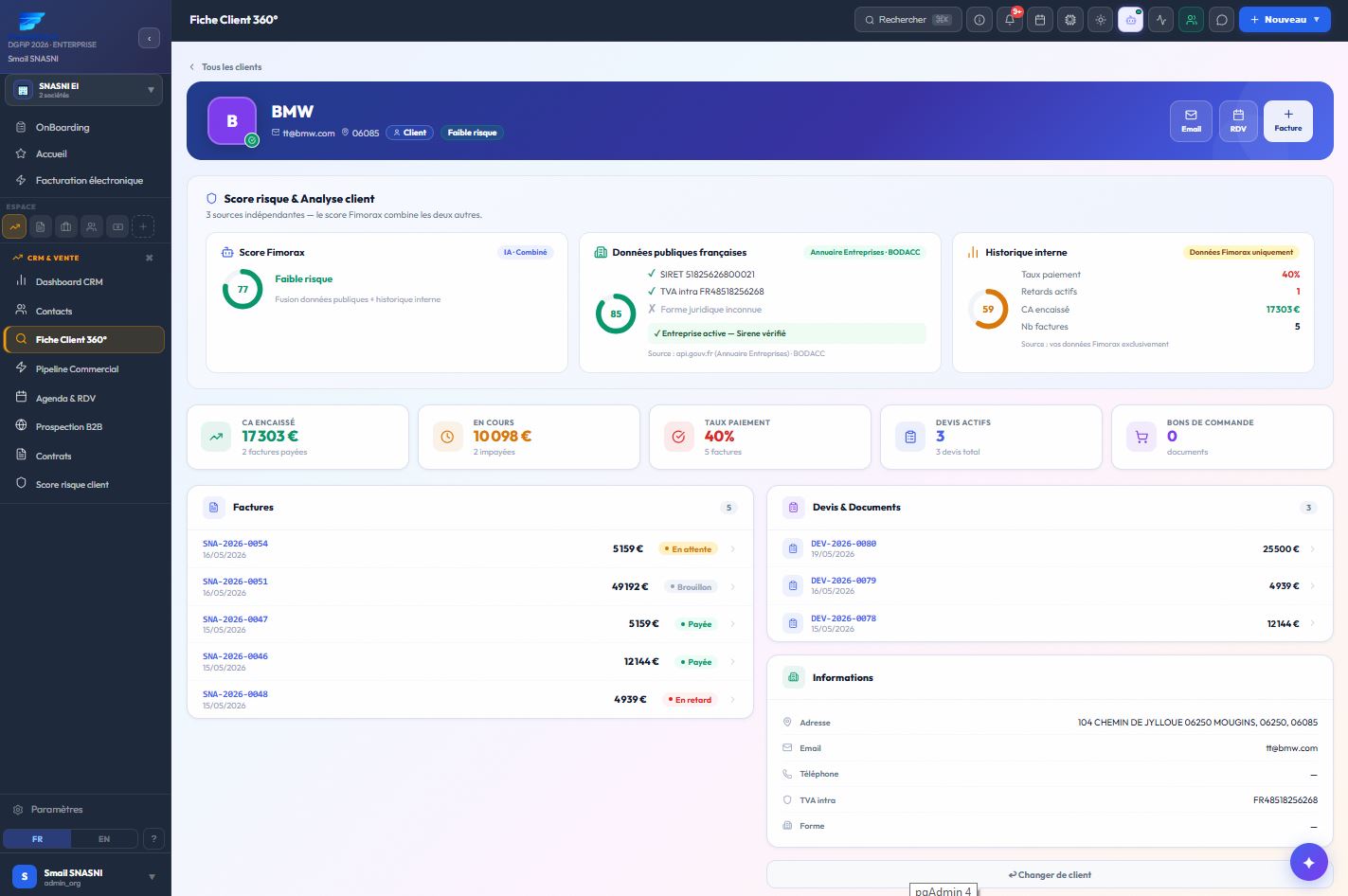Switch language to EN
Image resolution: width=1348 pixels, height=896 pixels.
(104, 839)
